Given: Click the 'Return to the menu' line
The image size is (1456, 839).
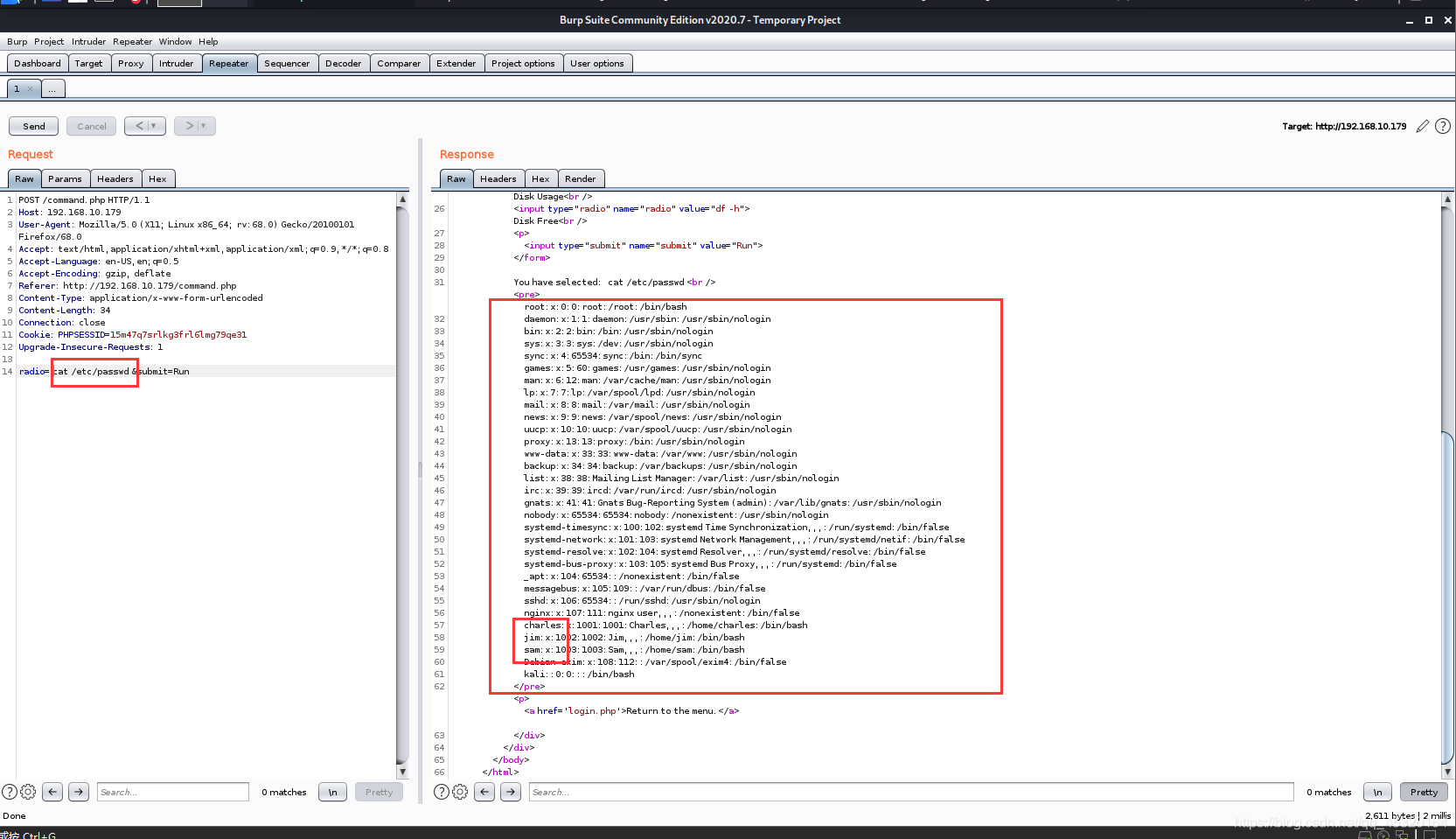Looking at the screenshot, I should pyautogui.click(x=631, y=710).
